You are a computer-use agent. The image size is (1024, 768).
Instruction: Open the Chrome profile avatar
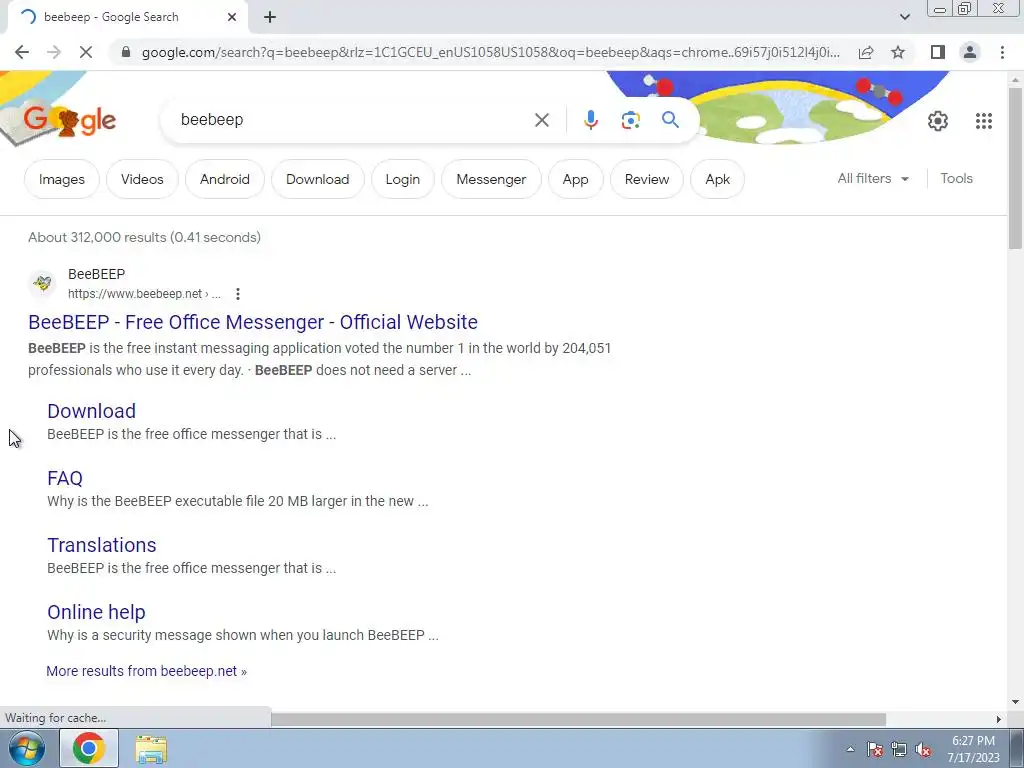[x=970, y=52]
